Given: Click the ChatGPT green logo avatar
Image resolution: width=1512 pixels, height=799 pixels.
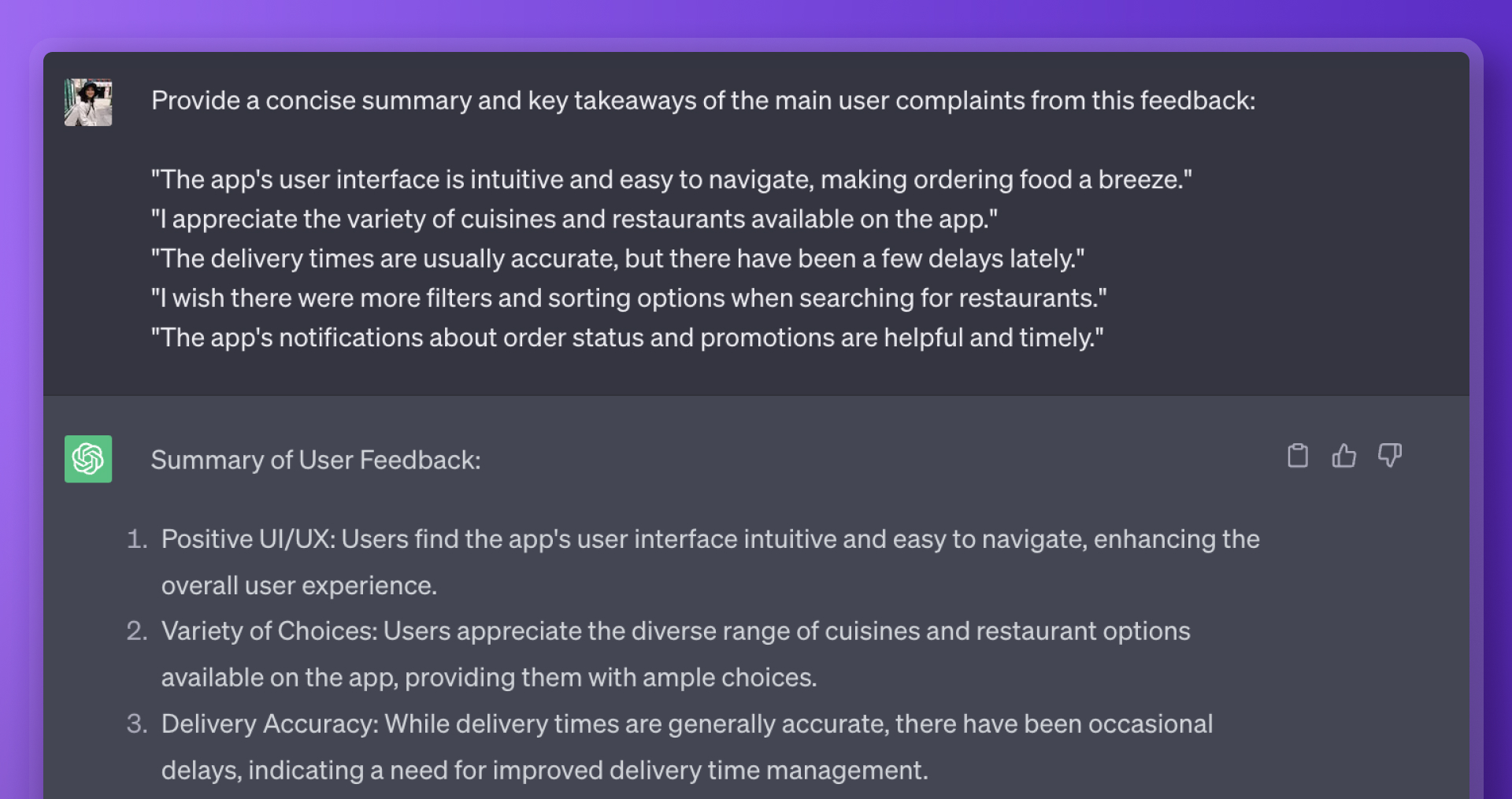Looking at the screenshot, I should pyautogui.click(x=88, y=459).
